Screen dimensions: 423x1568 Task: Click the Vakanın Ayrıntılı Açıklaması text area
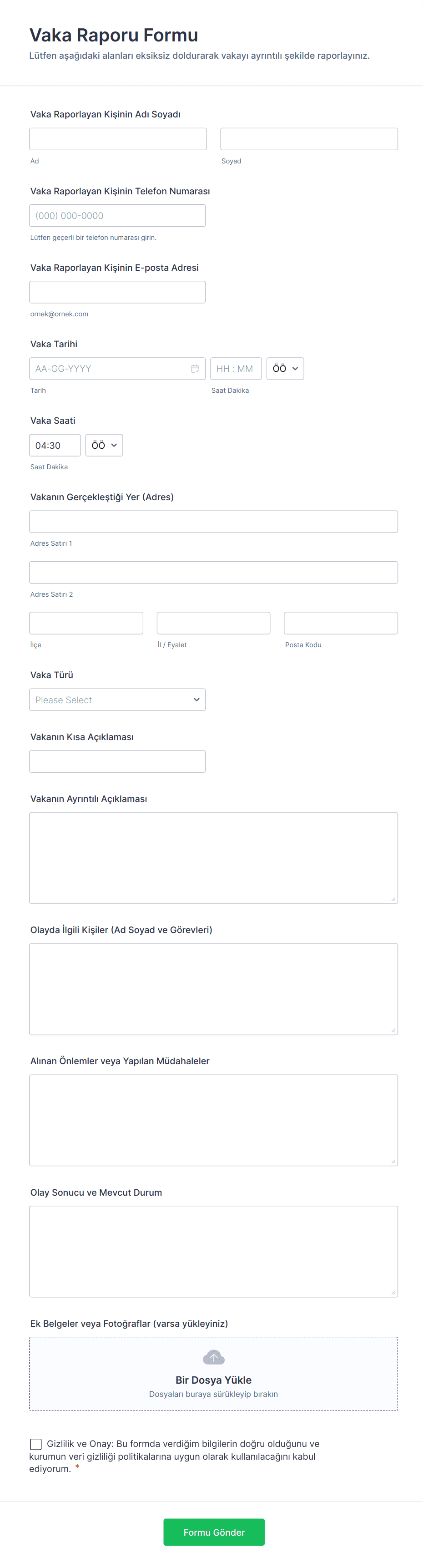coord(213,858)
